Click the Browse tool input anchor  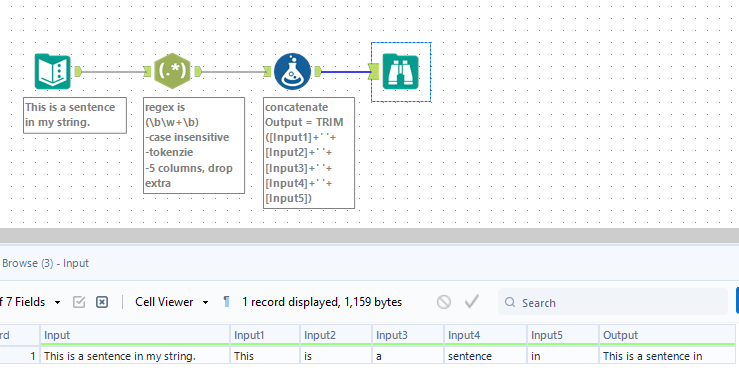click(x=374, y=72)
